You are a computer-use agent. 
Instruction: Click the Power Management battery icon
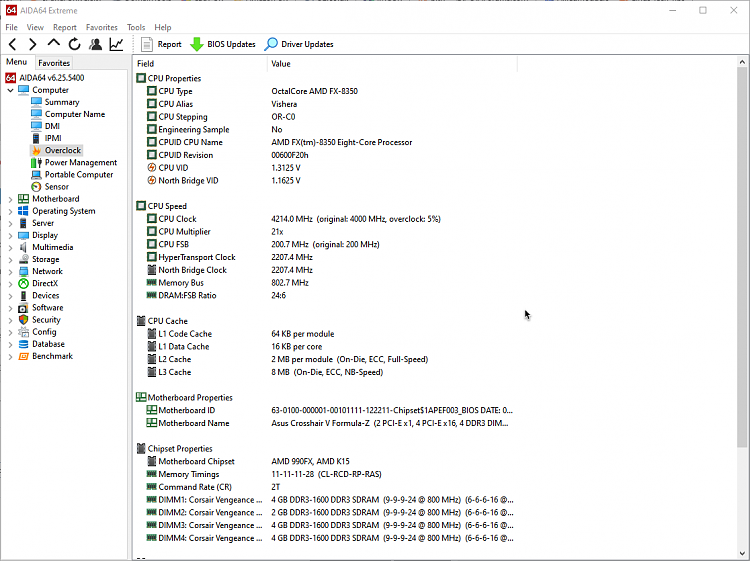(x=36, y=163)
